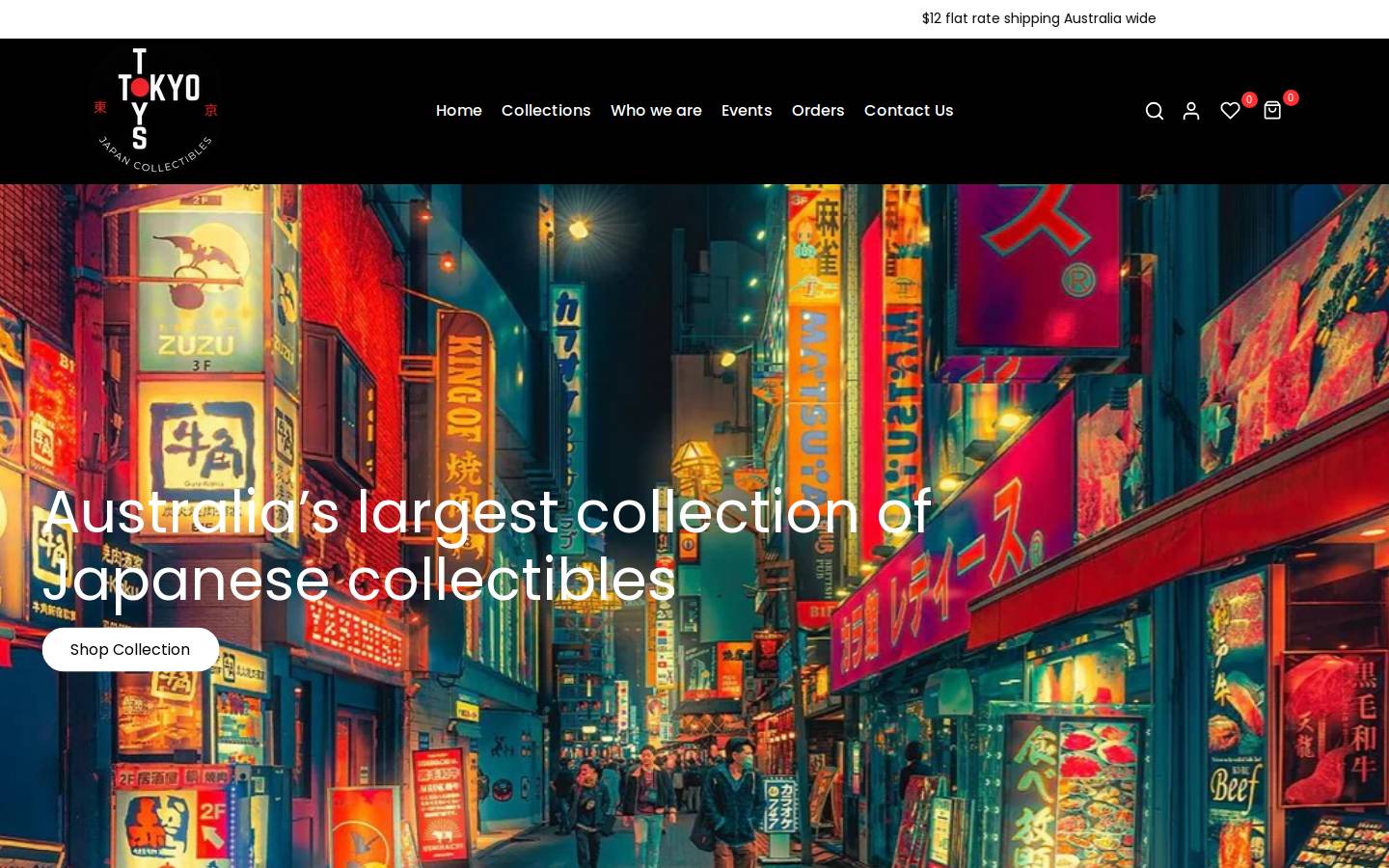
Task: Open the account login icon
Action: (x=1191, y=111)
